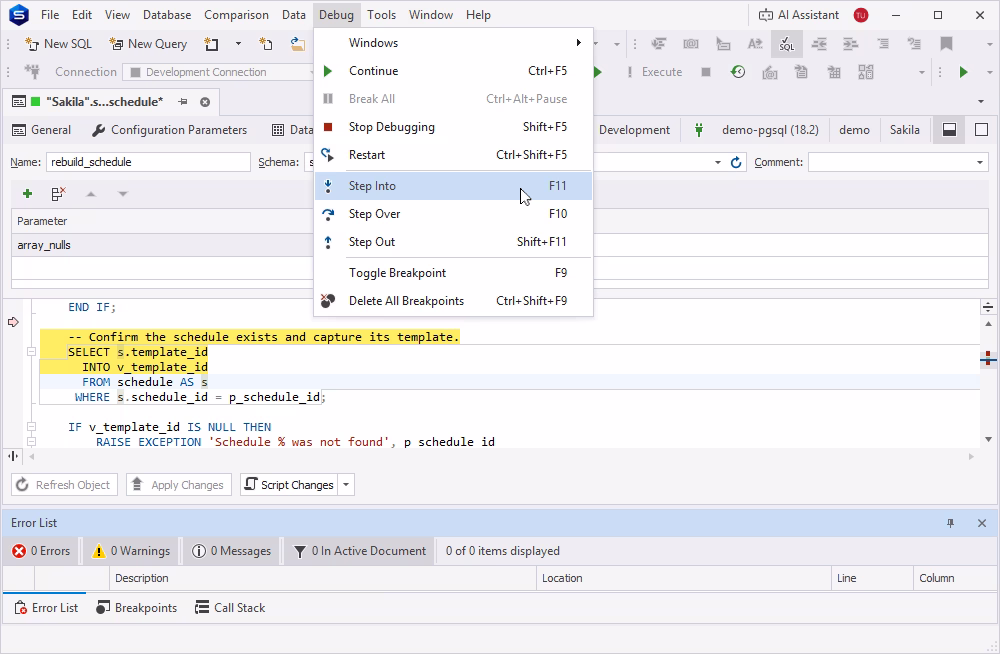Refresh with the blue circular arrow icon
Viewport: 1000px width, 654px height.
tap(736, 163)
